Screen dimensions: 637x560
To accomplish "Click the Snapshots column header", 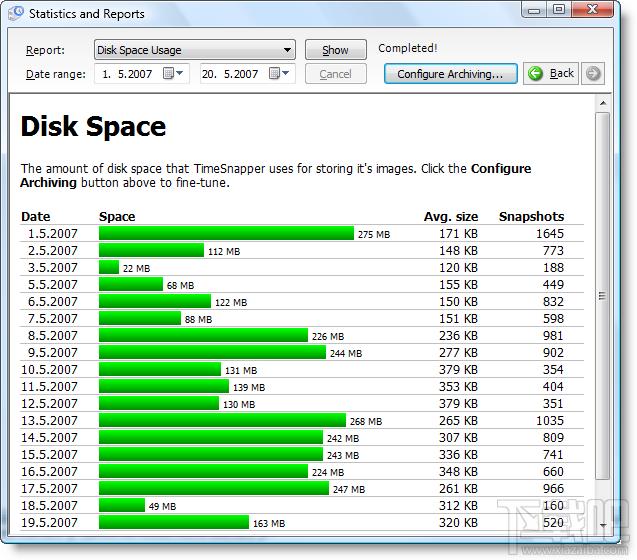I will 531,217.
